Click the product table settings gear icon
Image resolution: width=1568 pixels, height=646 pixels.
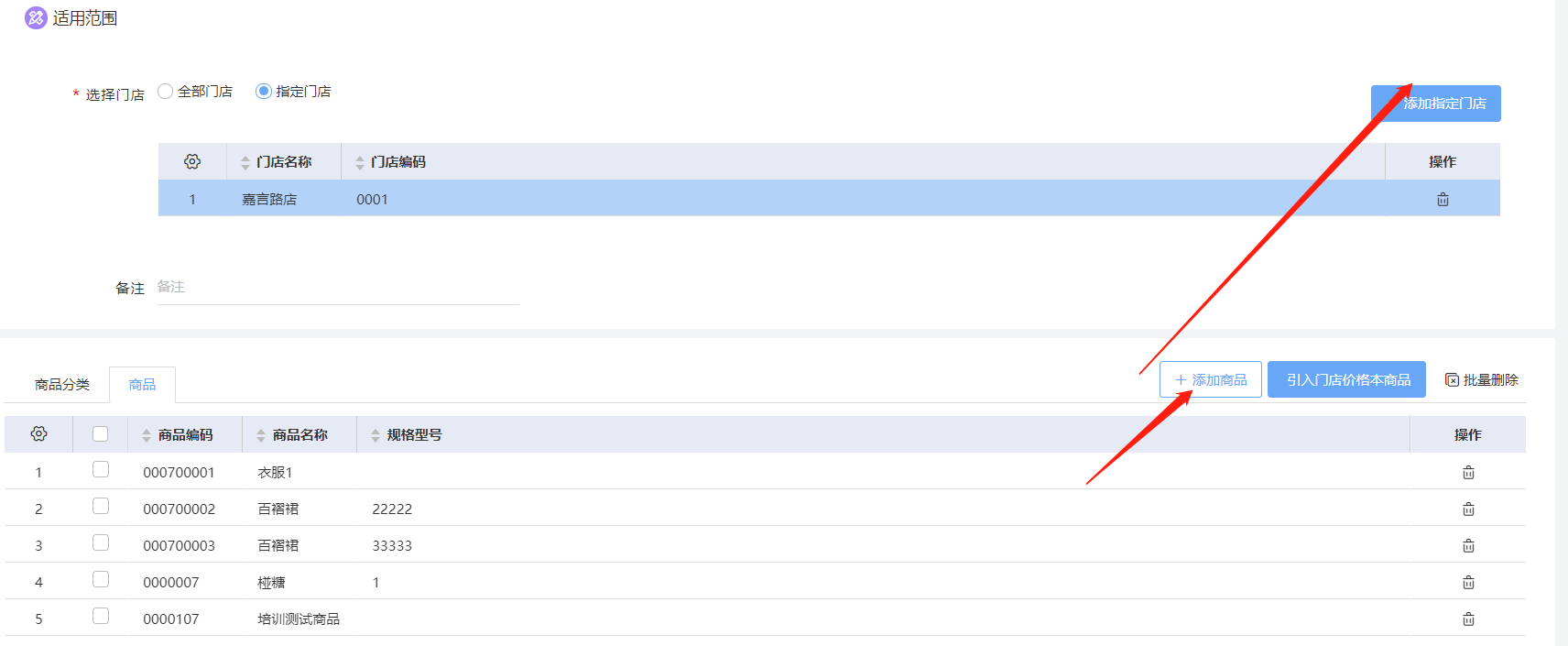[x=38, y=433]
